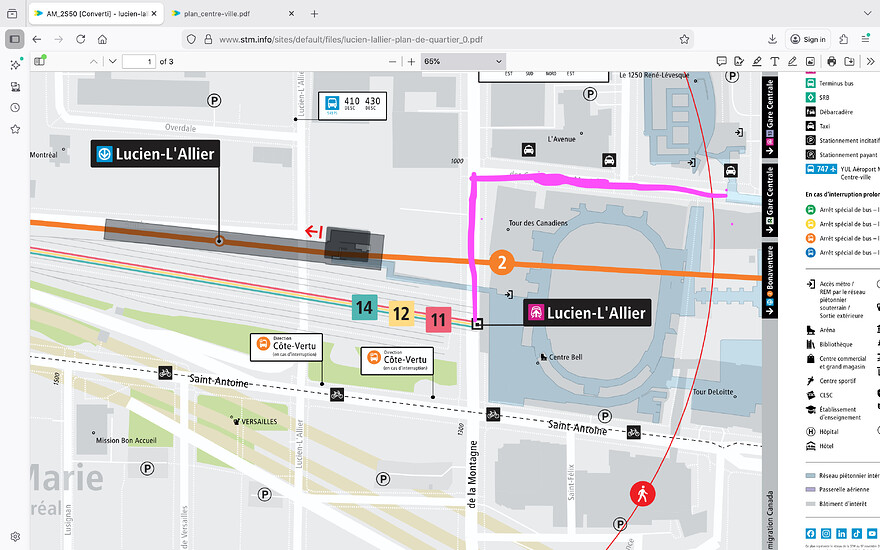This screenshot has height=550, width=880.
Task: Click the Mission Bon Accueil label
Action: (x=126, y=441)
